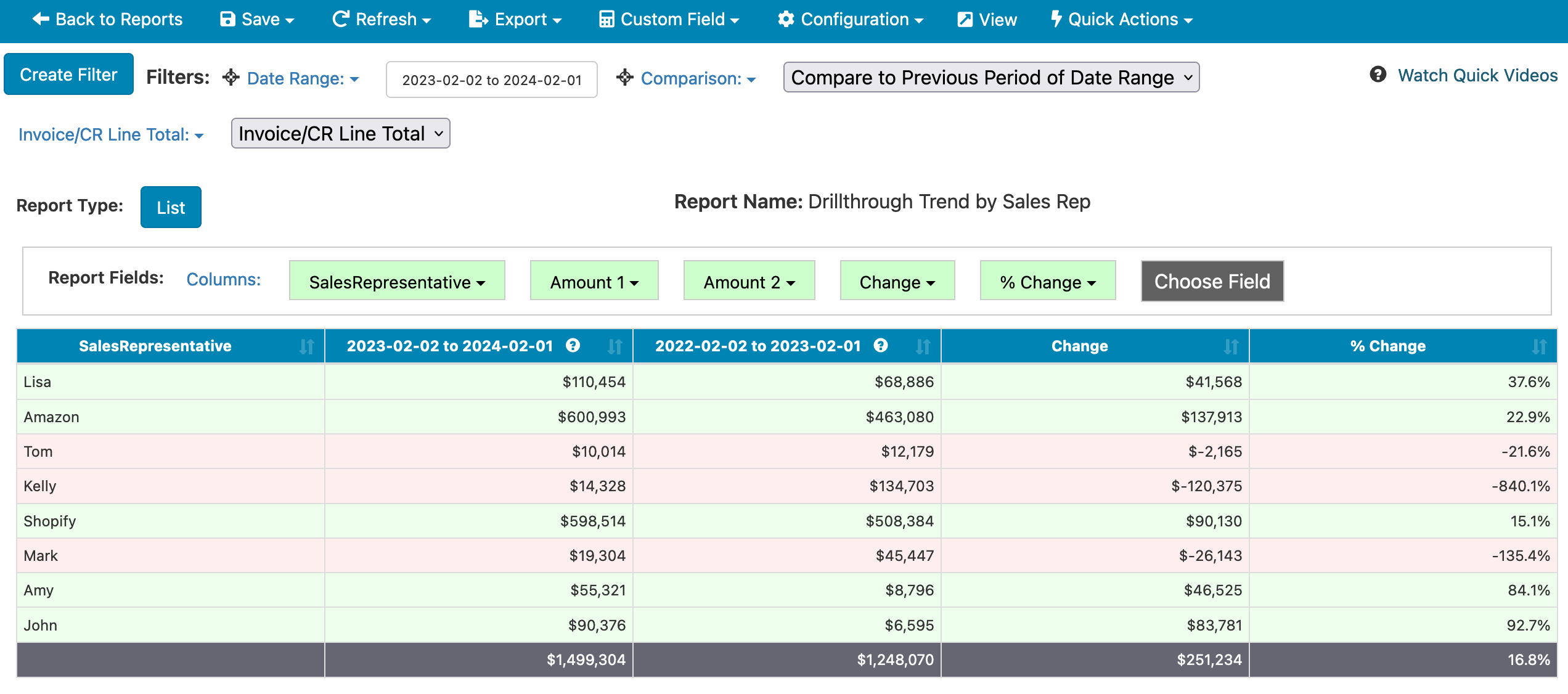Click the question icon next to Watch Quick Videos
The width and height of the screenshot is (1568, 694).
1378,75
